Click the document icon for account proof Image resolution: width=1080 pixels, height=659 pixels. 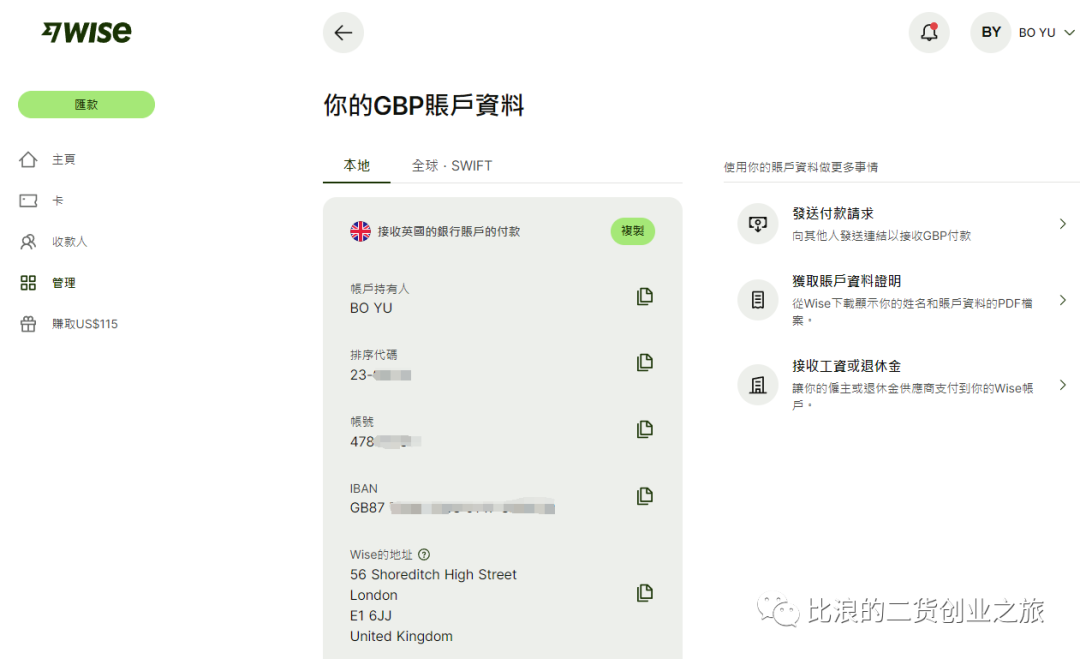coord(758,300)
